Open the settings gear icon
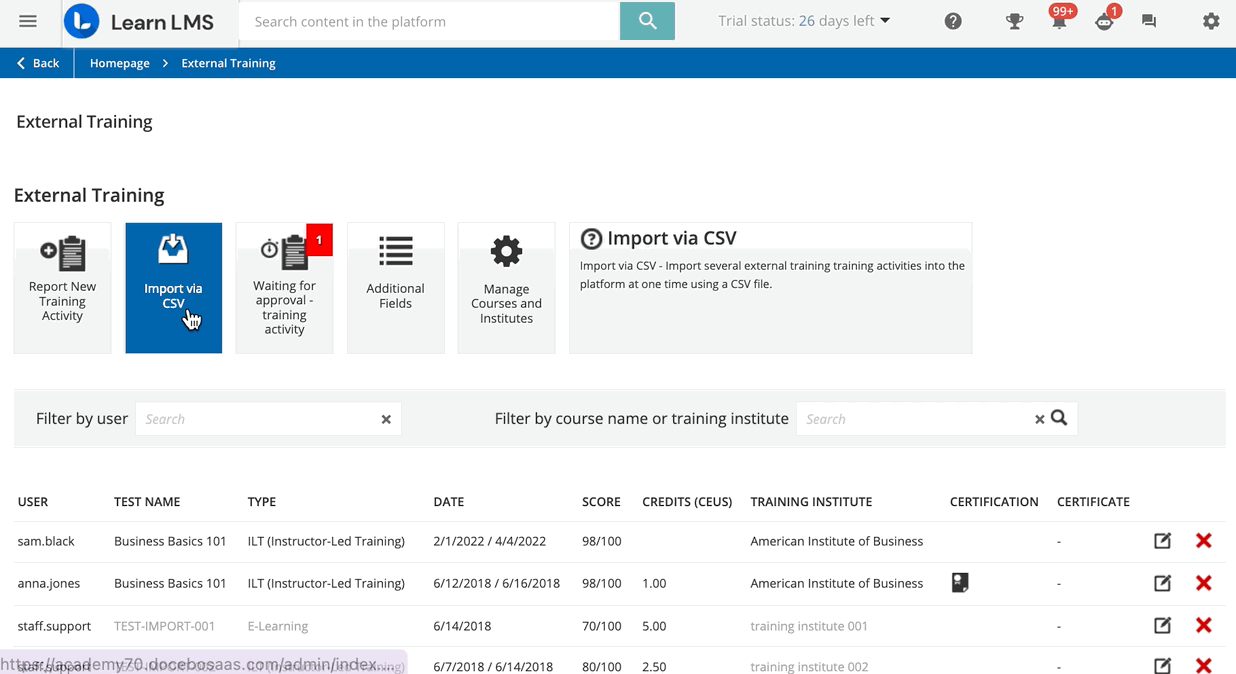The width and height of the screenshot is (1236, 674). pyautogui.click(x=1211, y=21)
